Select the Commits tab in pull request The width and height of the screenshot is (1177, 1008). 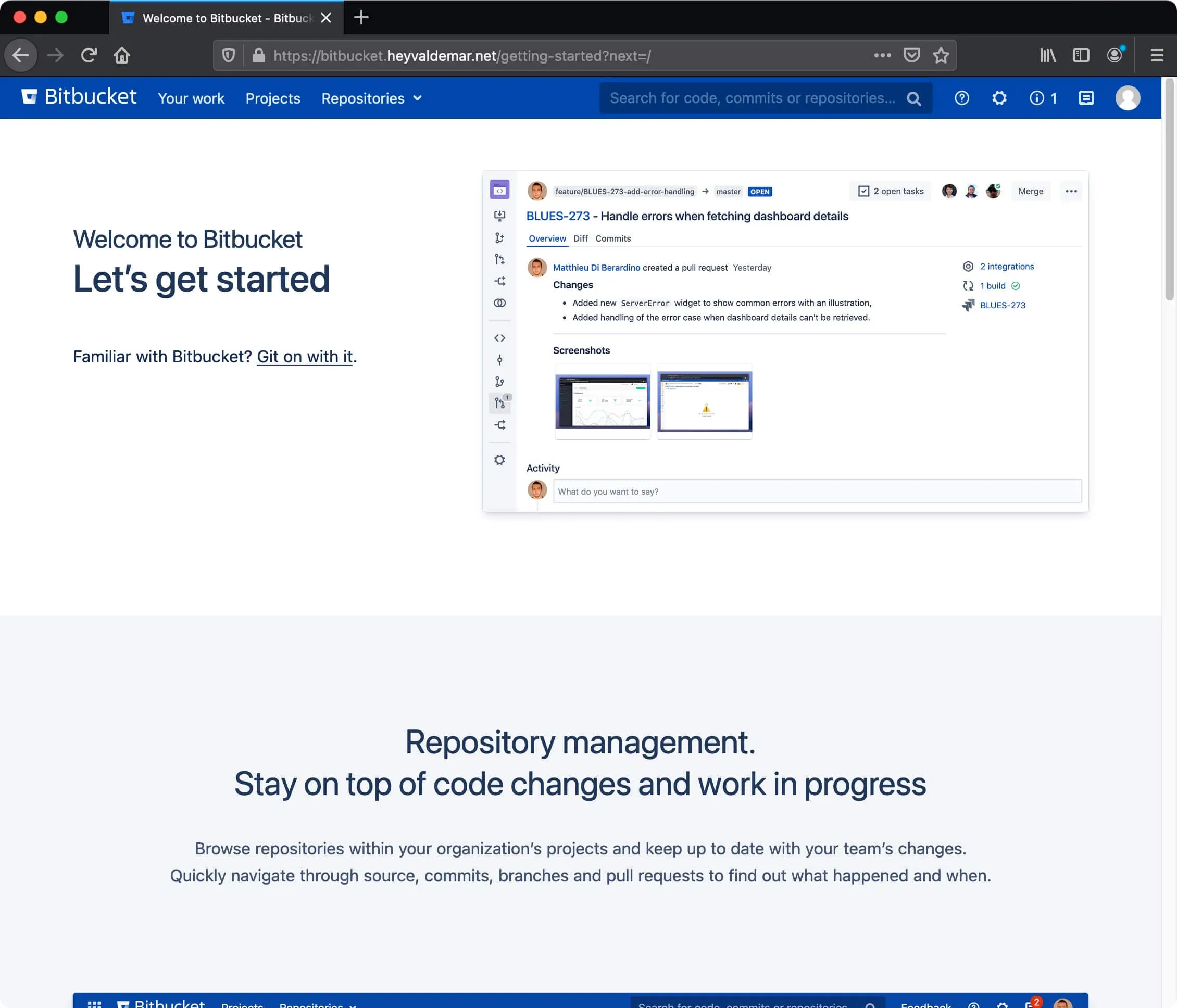click(613, 238)
